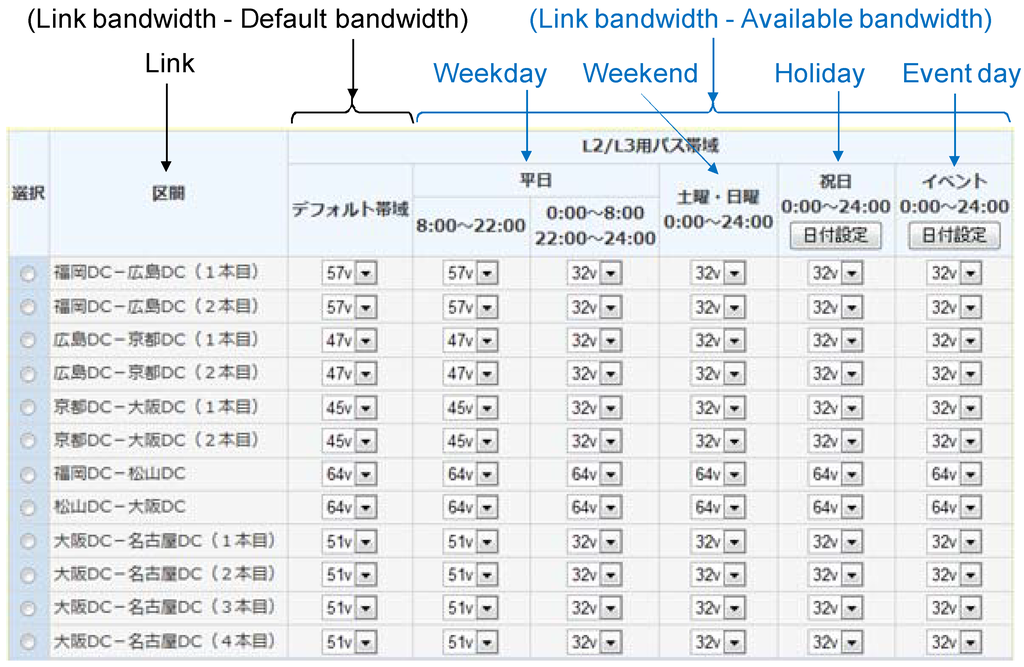Open 平日 8:00~22:00 dropdown for 大阪DC−名古屋DC (3本目)
The width and height of the screenshot is (1024, 667).
(x=470, y=608)
